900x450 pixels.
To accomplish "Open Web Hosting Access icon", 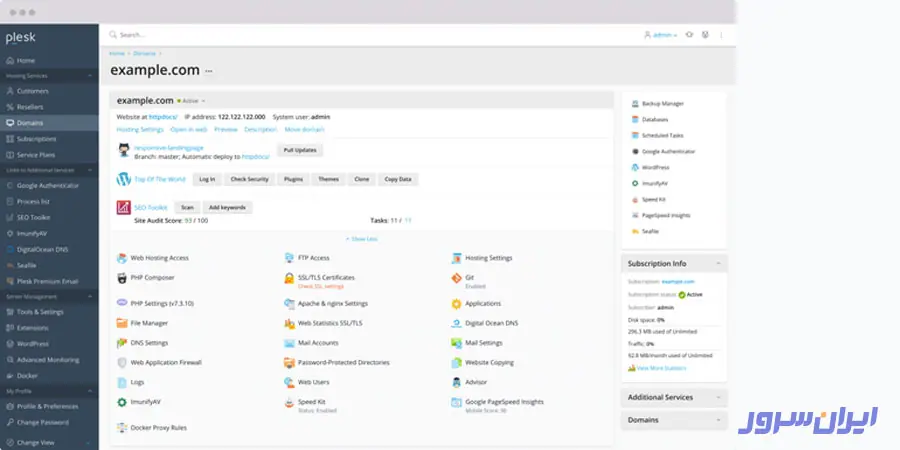I will 122,258.
